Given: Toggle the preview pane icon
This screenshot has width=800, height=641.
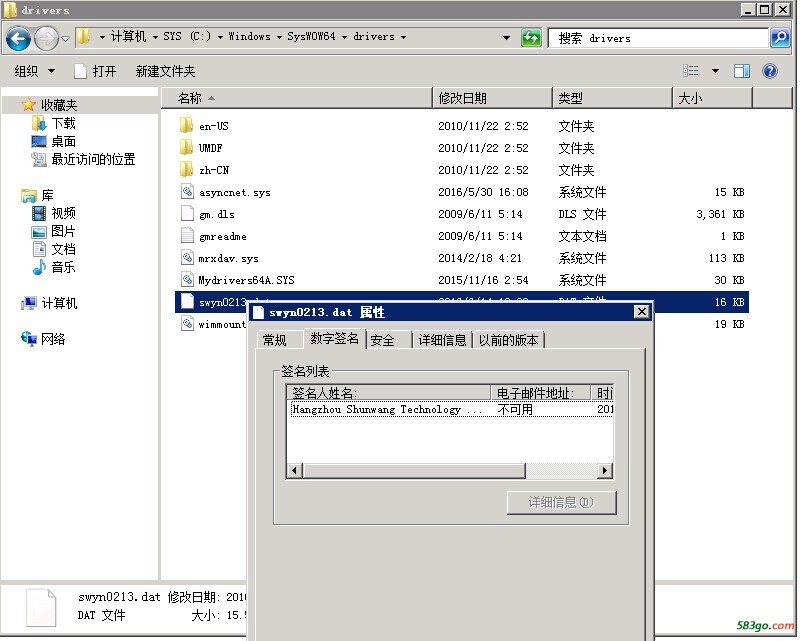Looking at the screenshot, I should click(x=742, y=71).
